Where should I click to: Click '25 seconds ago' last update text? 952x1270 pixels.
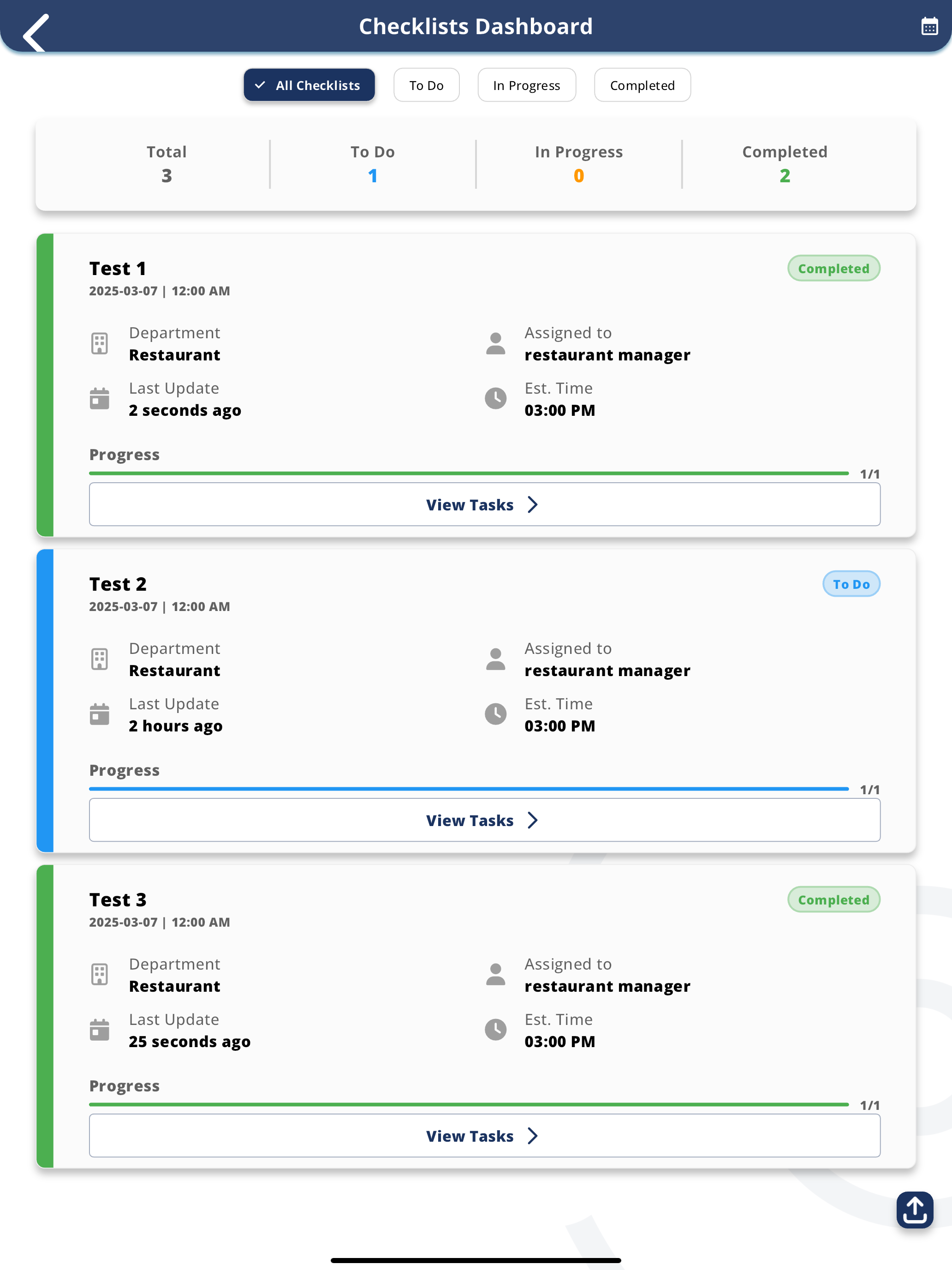190,1042
